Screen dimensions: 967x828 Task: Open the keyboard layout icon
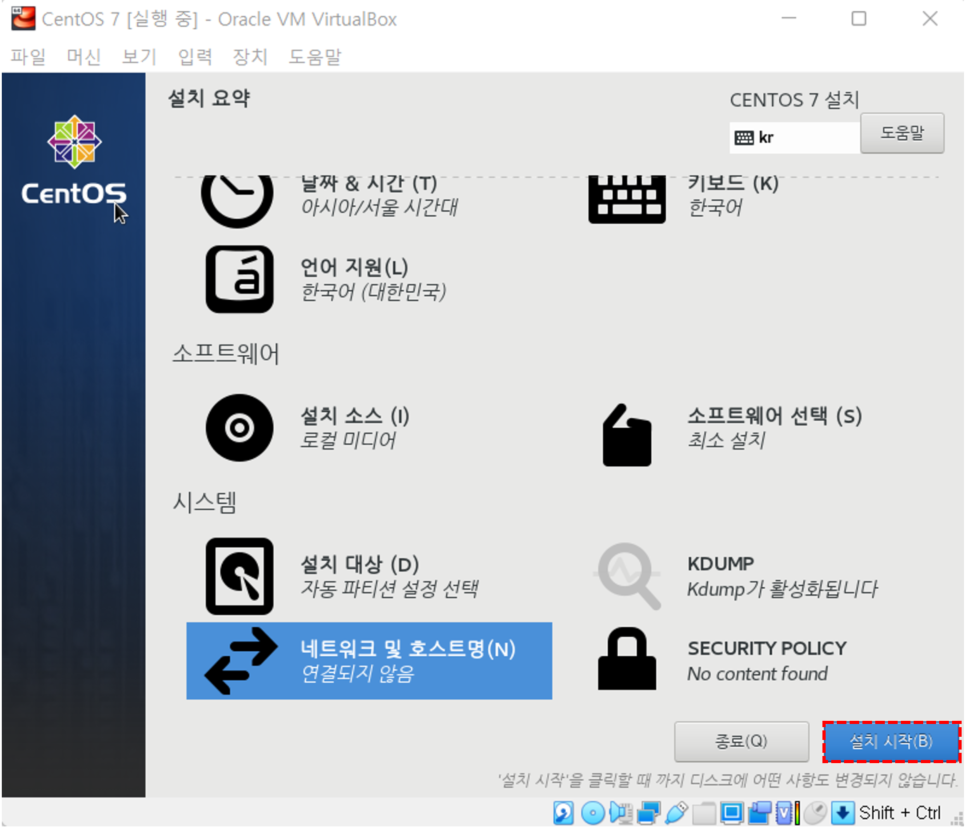(627, 199)
